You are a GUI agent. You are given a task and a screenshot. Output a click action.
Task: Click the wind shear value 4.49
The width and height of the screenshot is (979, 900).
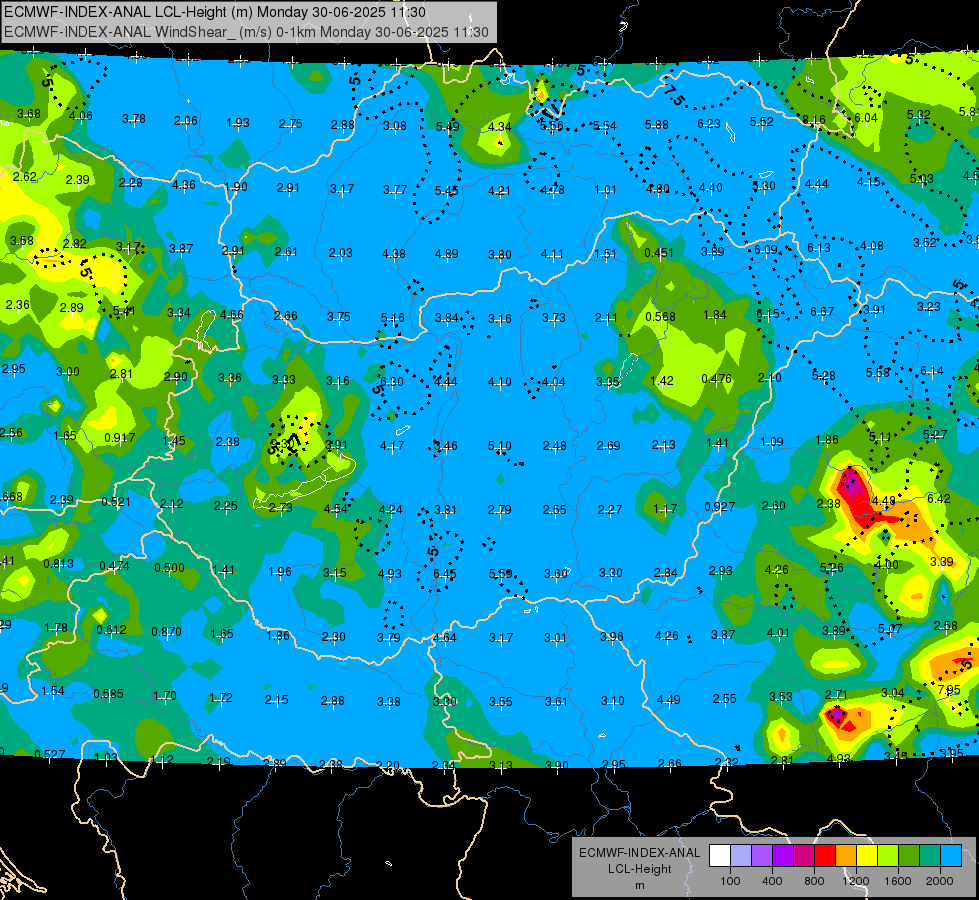(668, 700)
